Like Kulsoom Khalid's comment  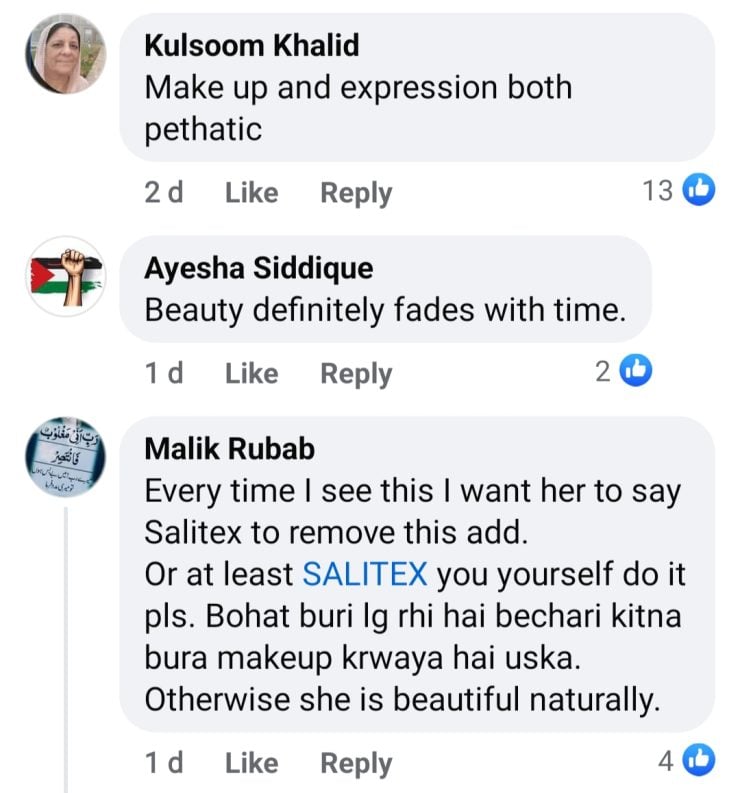pyautogui.click(x=251, y=192)
